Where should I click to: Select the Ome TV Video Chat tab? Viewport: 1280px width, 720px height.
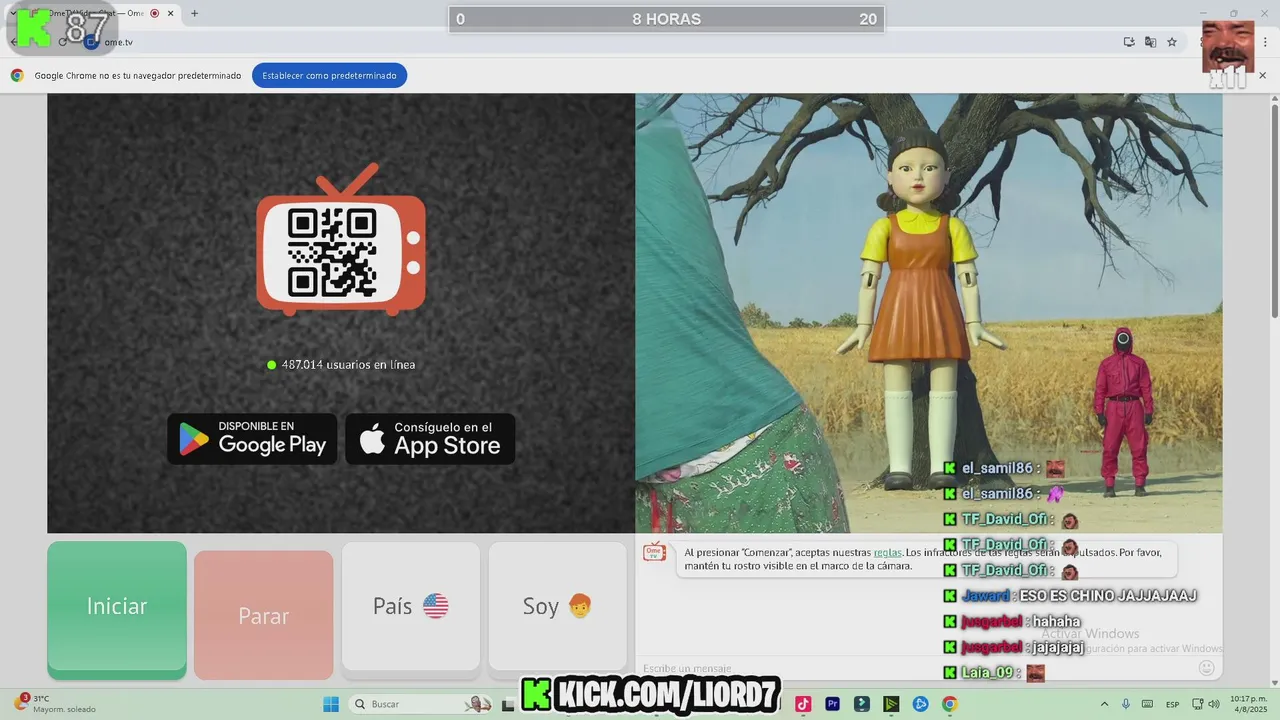tap(100, 13)
